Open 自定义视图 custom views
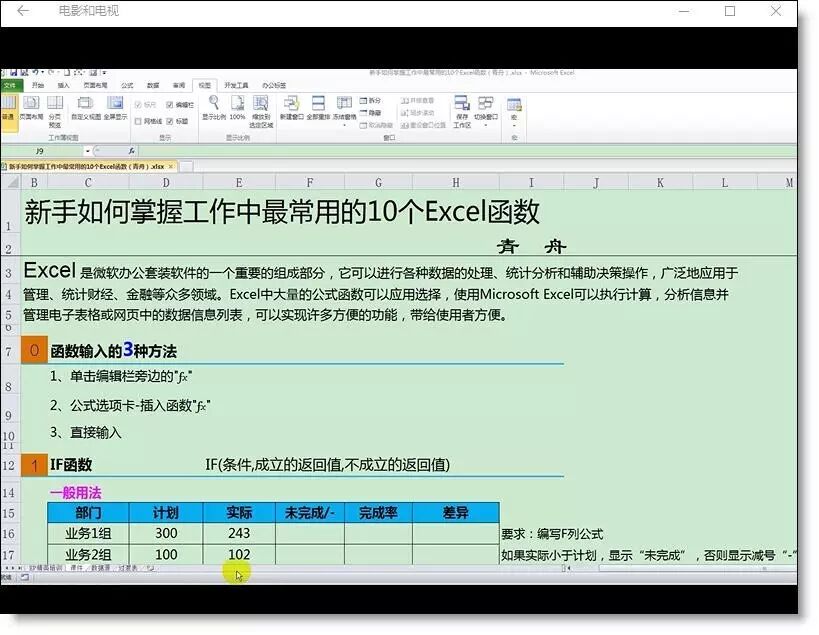 (86, 108)
